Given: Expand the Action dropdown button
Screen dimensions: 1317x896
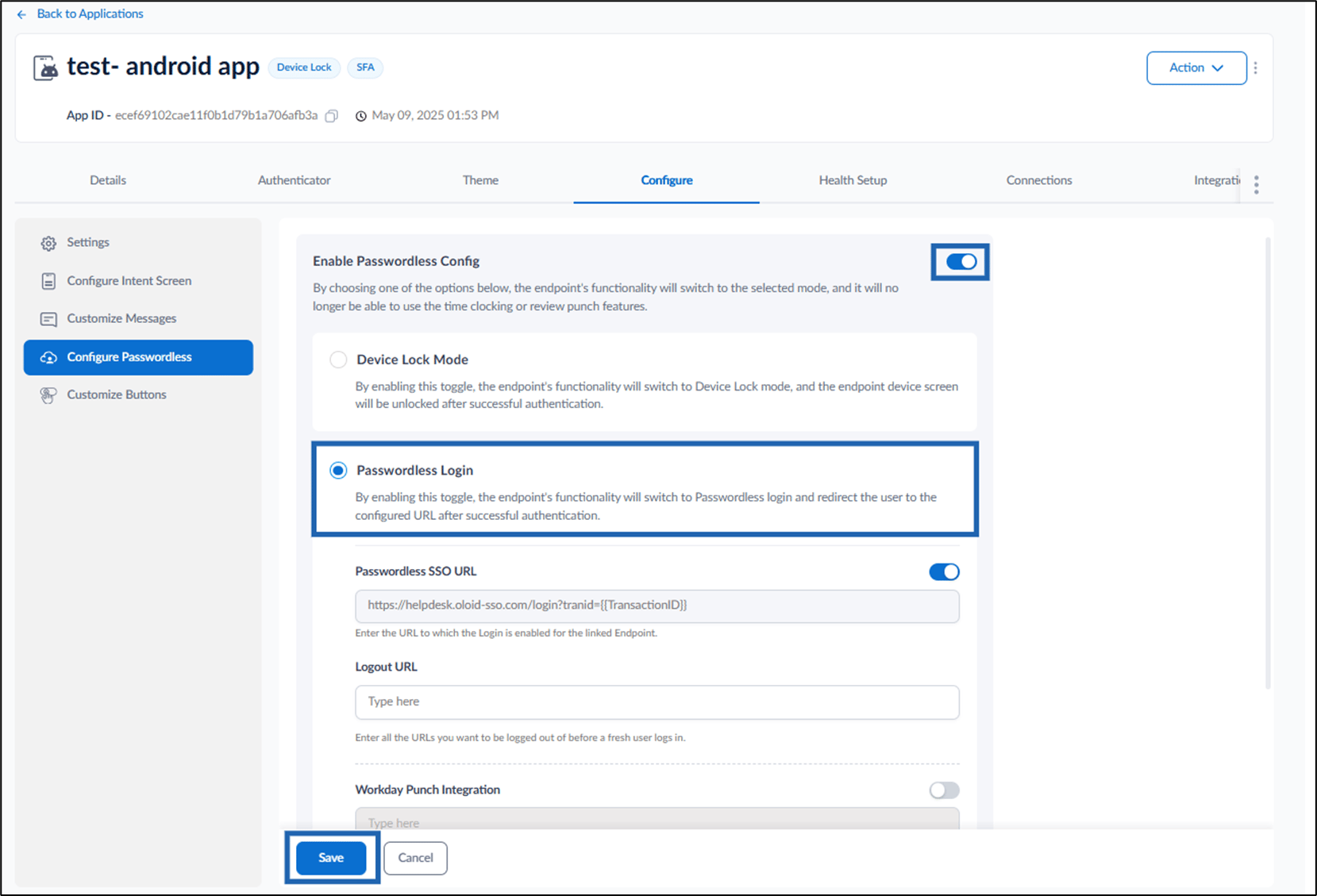Looking at the screenshot, I should coord(1196,68).
